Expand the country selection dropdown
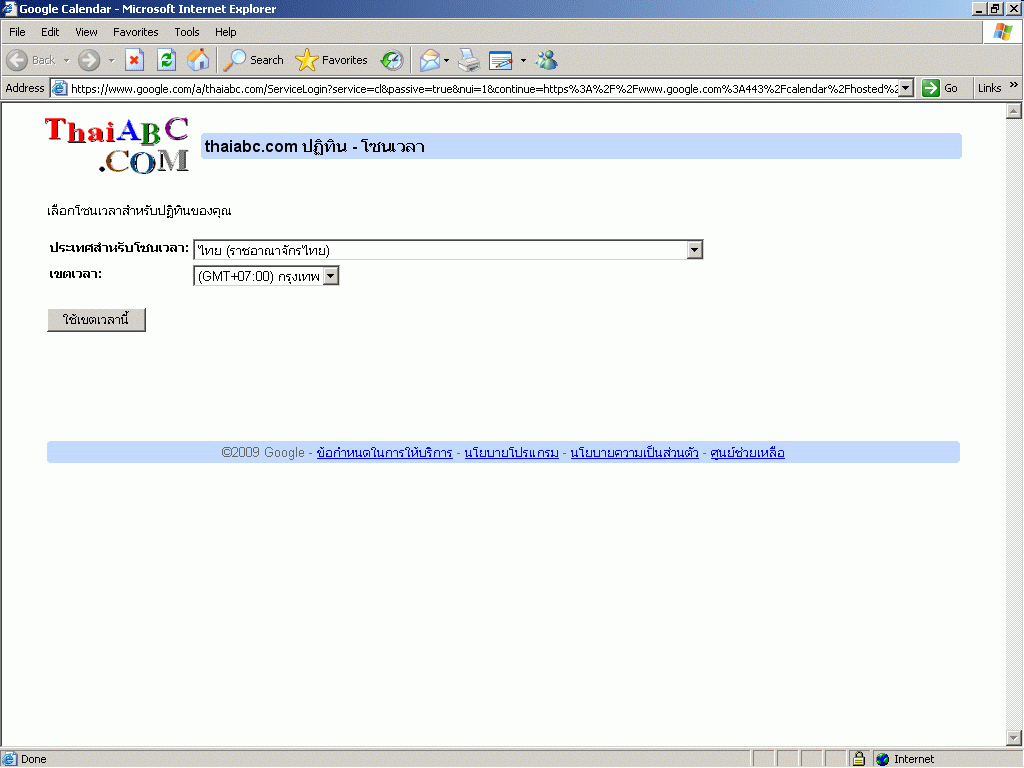 click(694, 250)
